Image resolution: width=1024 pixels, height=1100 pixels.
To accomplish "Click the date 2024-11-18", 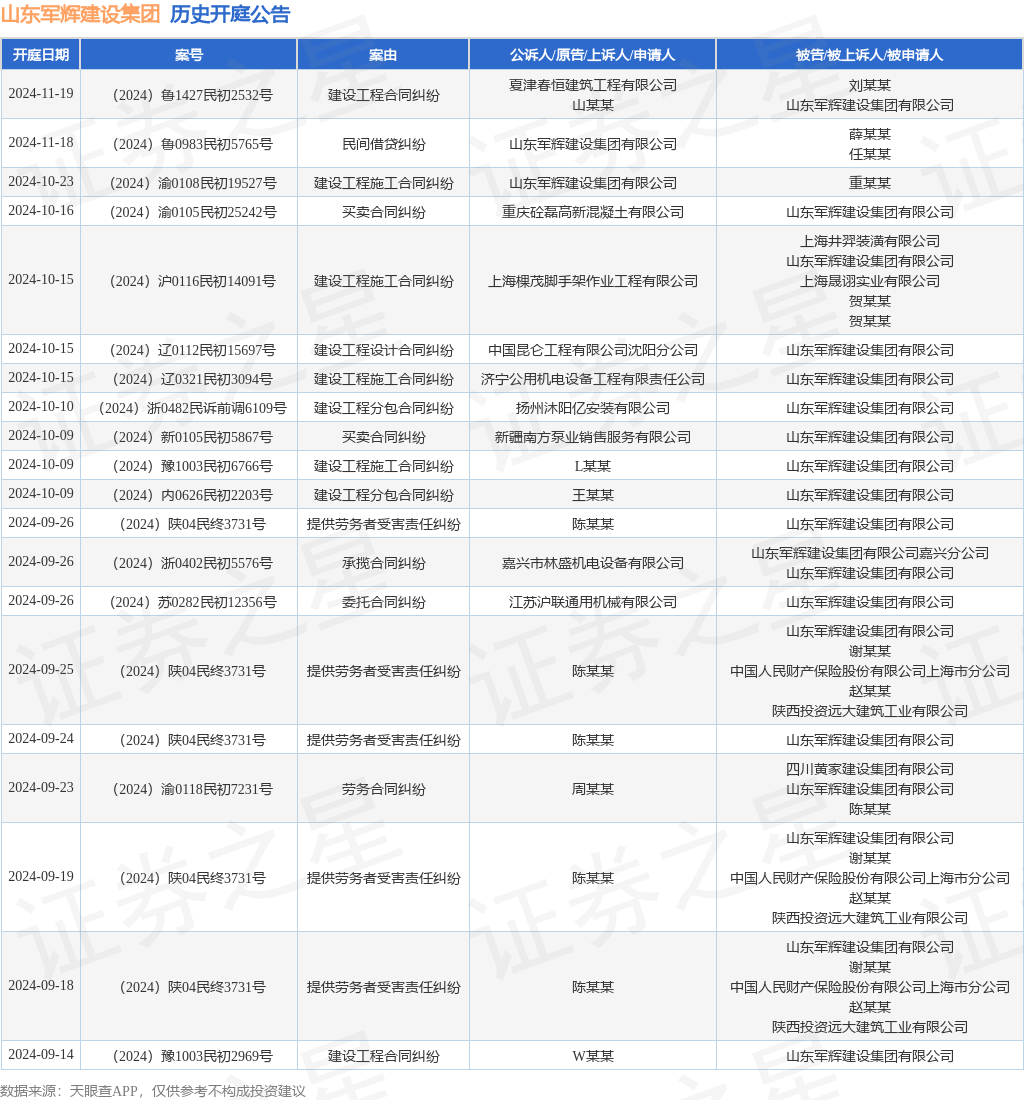I will (x=41, y=142).
